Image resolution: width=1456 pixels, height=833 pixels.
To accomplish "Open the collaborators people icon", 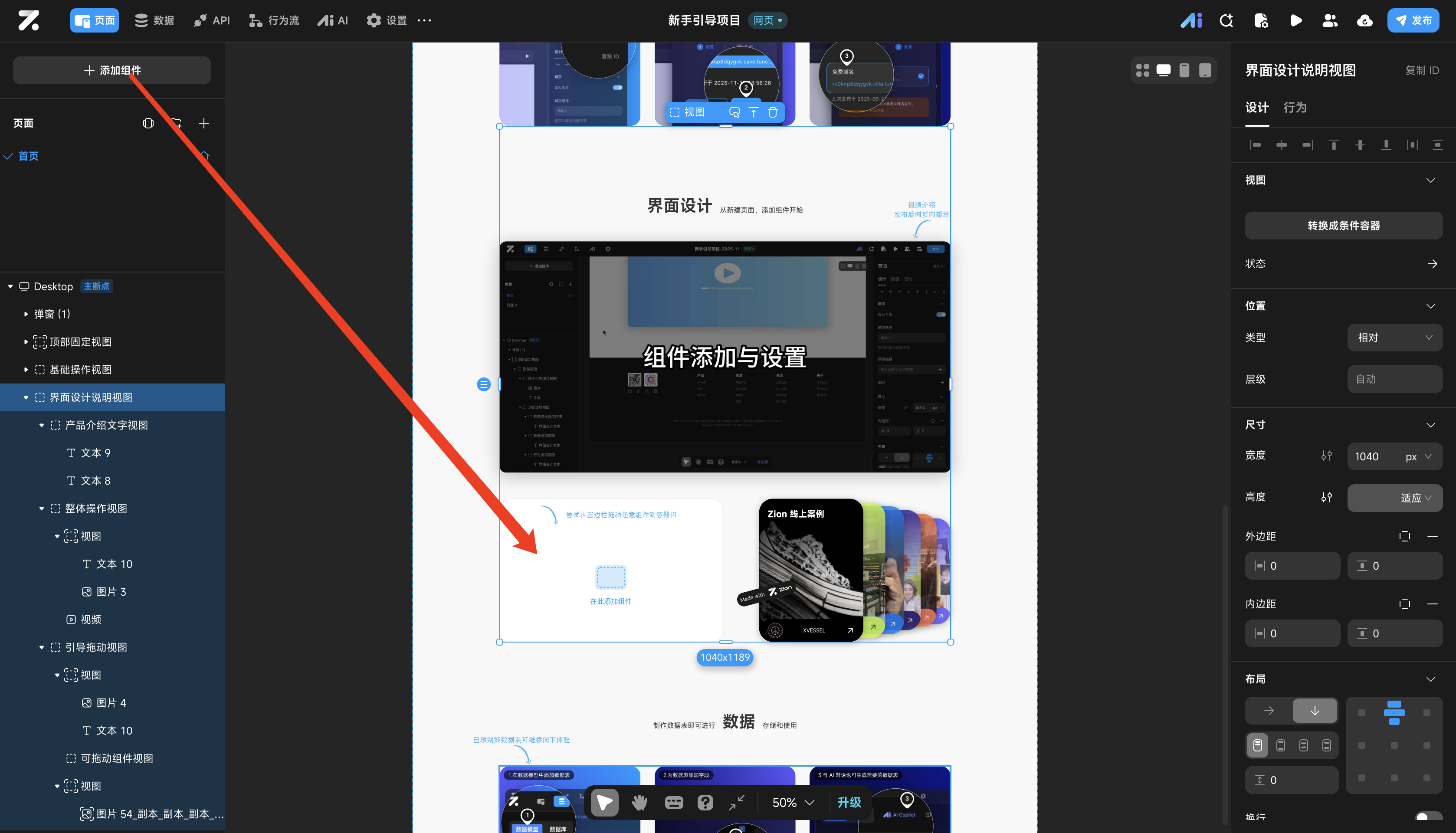I will click(1330, 20).
